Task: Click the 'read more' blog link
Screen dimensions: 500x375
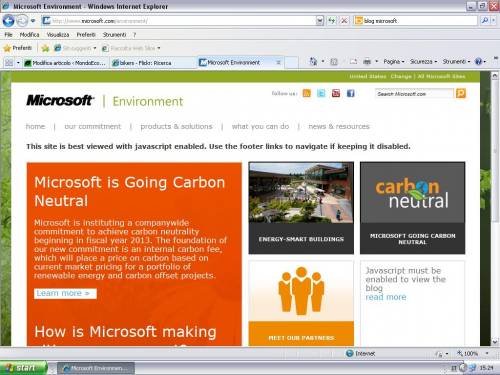Action: (x=386, y=297)
